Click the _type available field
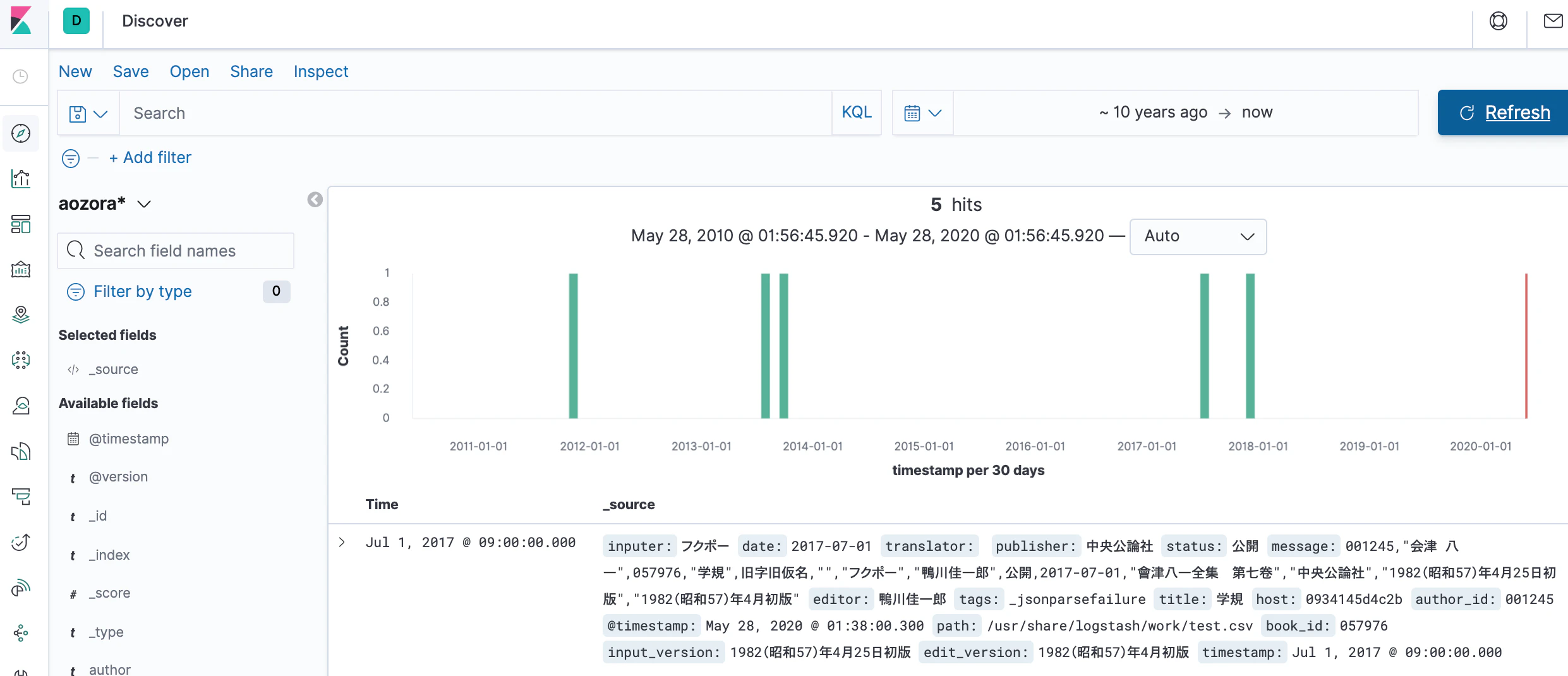The height and width of the screenshot is (676, 1568). pyautogui.click(x=106, y=632)
